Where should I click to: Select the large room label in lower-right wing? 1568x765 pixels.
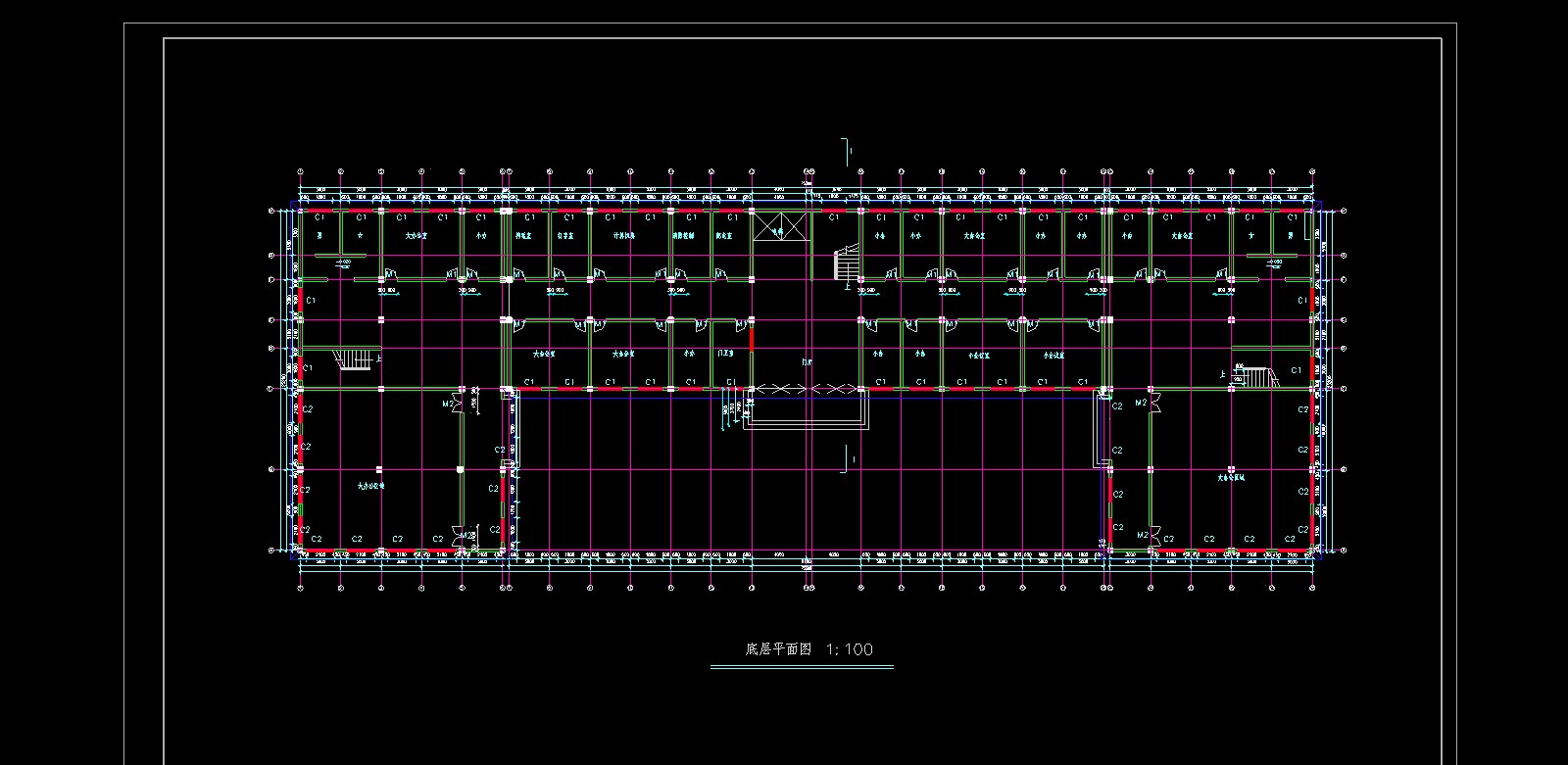[1231, 478]
